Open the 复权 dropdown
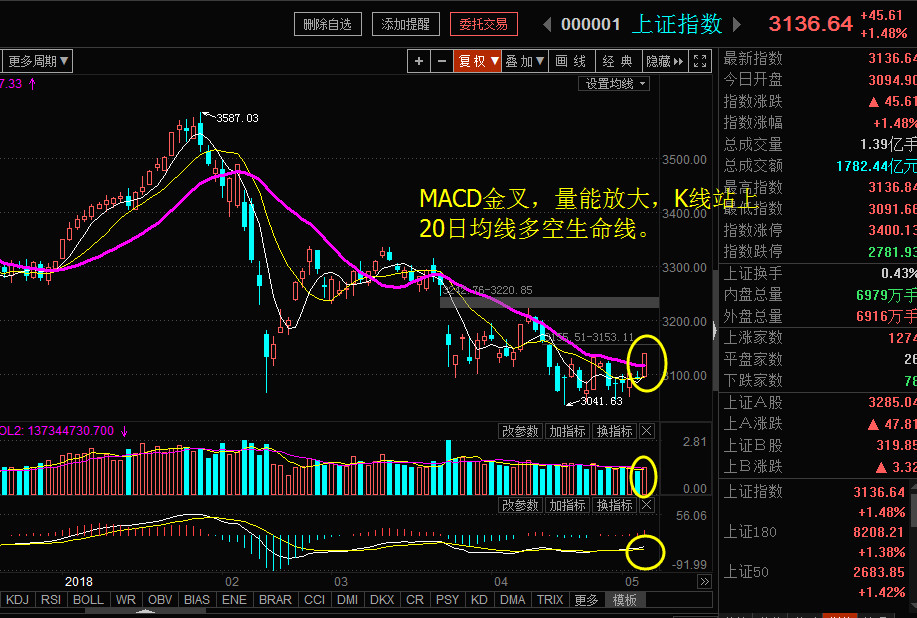Viewport: 917px width, 618px height. pyautogui.click(x=477, y=61)
